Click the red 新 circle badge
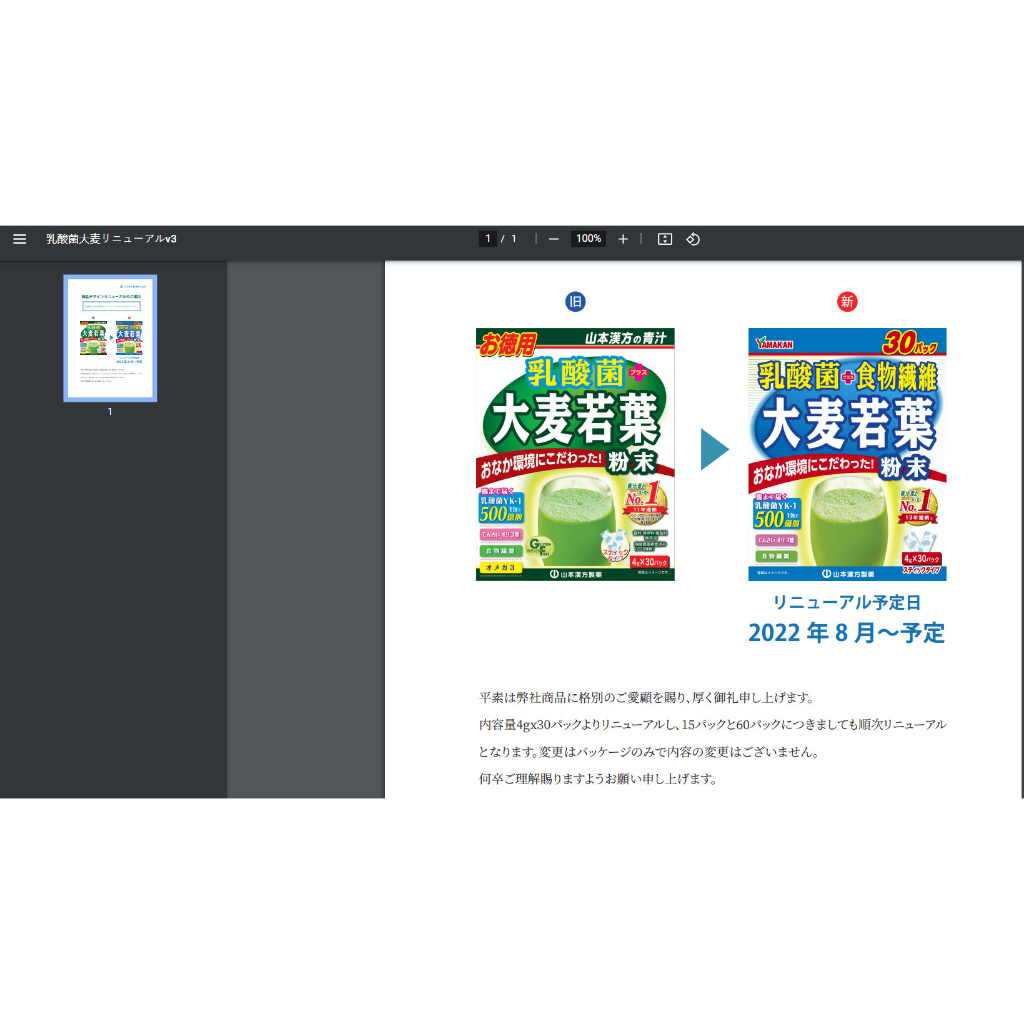Viewport: 1024px width, 1024px height. pos(847,301)
